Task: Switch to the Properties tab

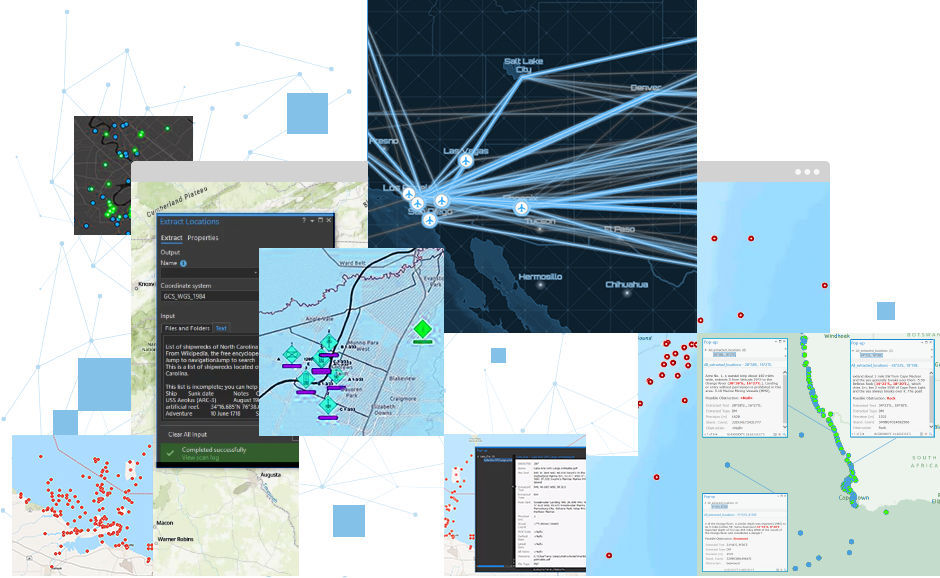Action: click(x=202, y=238)
